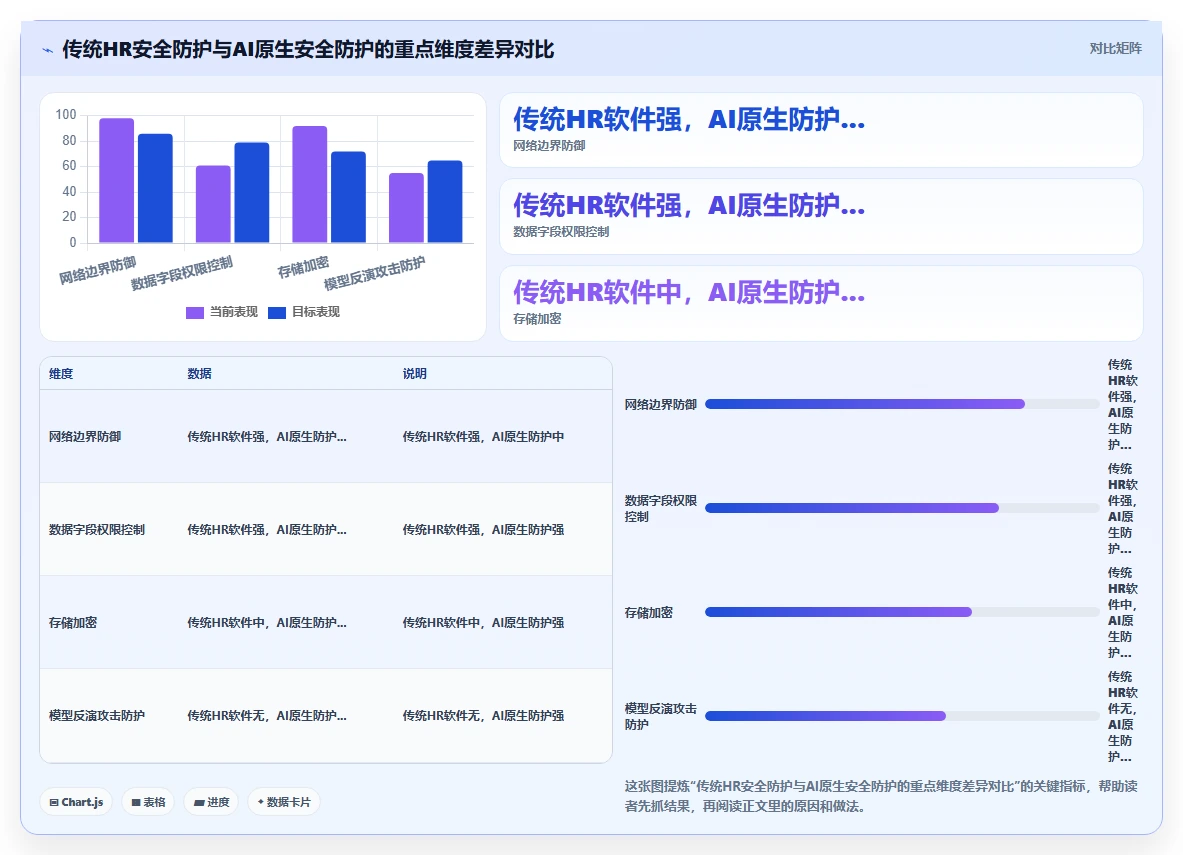Screen dimensions: 1183x855
Task: Click the 进度 tag chip
Action: (211, 801)
